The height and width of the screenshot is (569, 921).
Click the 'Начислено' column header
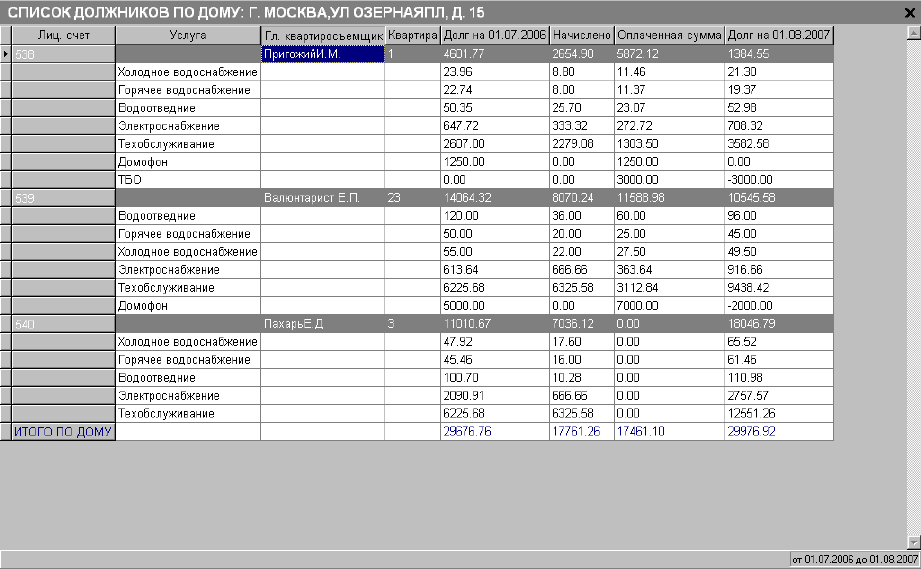[x=581, y=35]
